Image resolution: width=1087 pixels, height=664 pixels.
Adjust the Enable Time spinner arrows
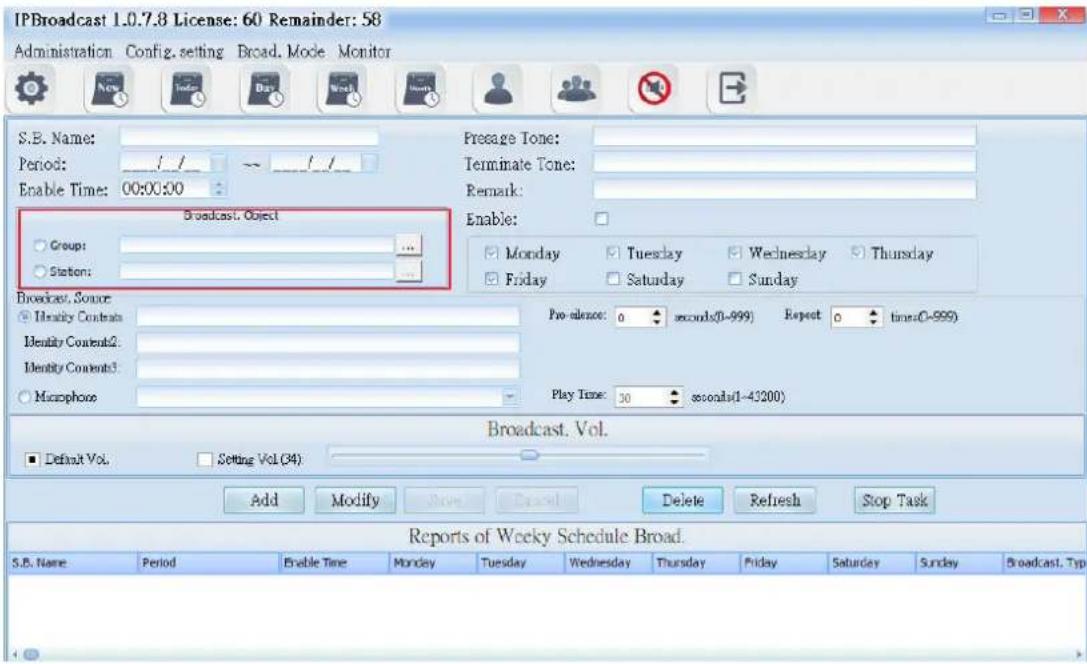[219, 189]
